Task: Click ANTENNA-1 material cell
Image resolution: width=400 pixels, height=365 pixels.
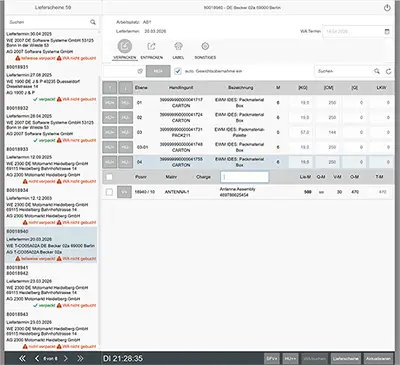Action: (177, 192)
